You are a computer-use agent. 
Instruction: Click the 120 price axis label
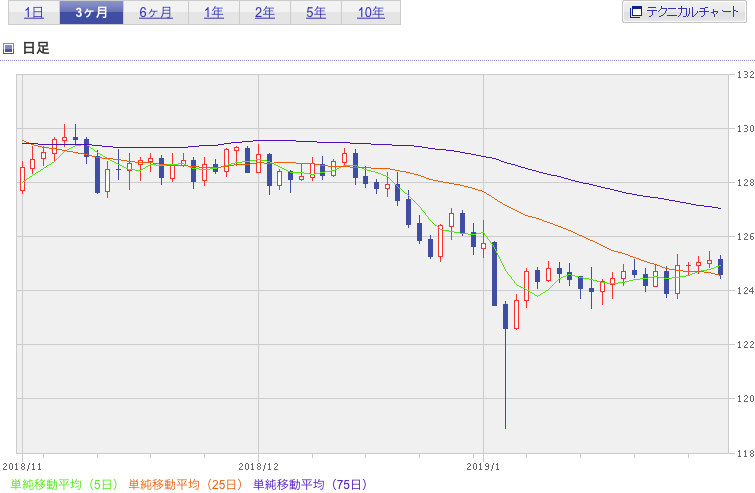pyautogui.click(x=745, y=398)
